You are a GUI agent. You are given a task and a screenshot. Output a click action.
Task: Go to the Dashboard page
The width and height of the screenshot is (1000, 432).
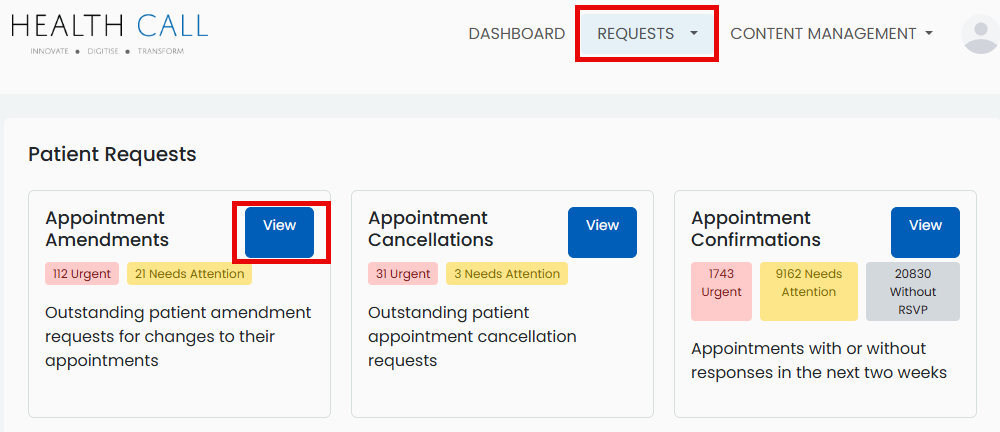point(516,34)
